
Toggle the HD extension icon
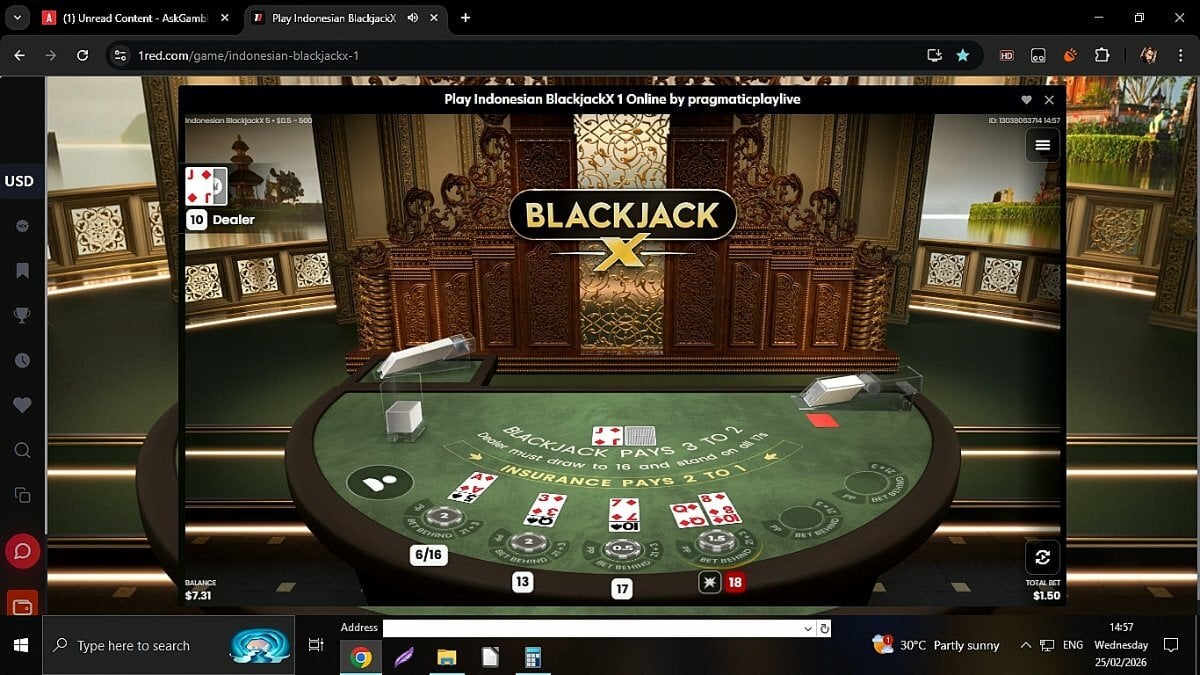click(1006, 55)
